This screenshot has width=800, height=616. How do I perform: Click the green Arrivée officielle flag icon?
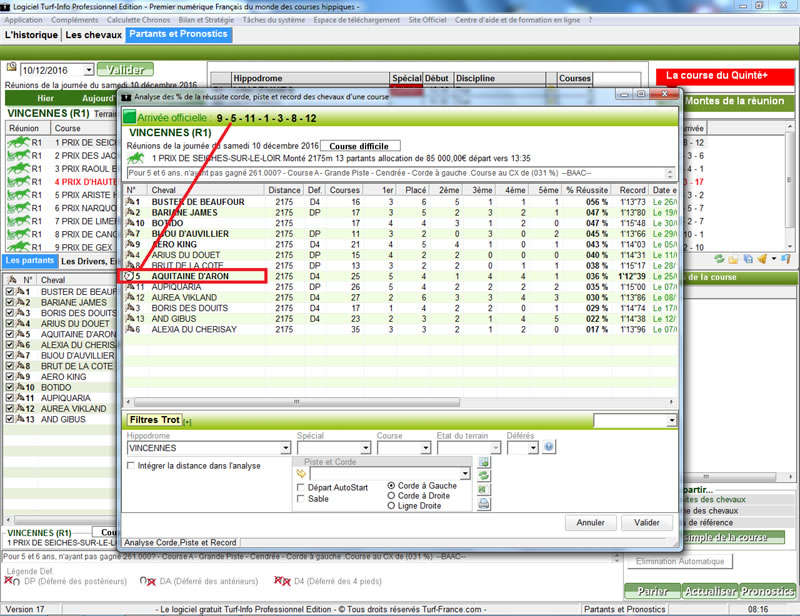point(129,117)
